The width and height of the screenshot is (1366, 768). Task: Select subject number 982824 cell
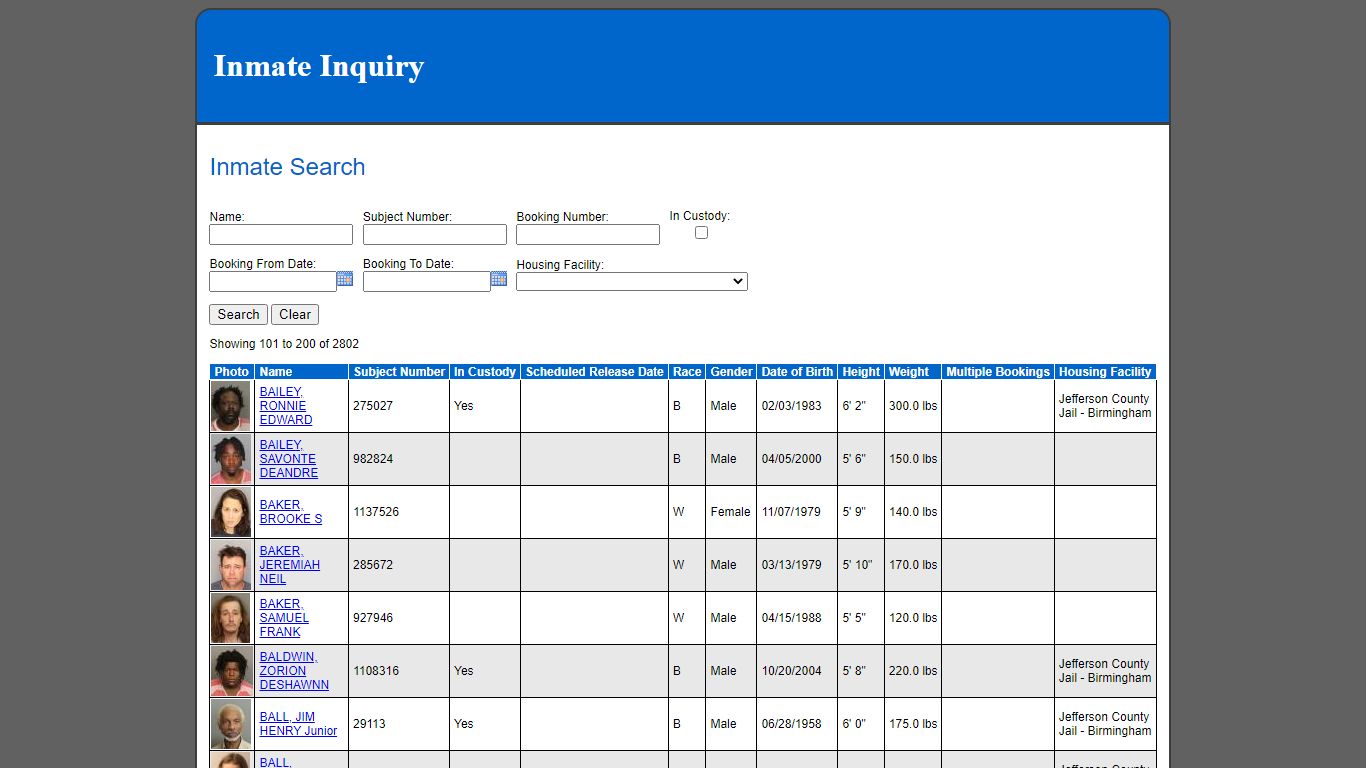pos(399,459)
